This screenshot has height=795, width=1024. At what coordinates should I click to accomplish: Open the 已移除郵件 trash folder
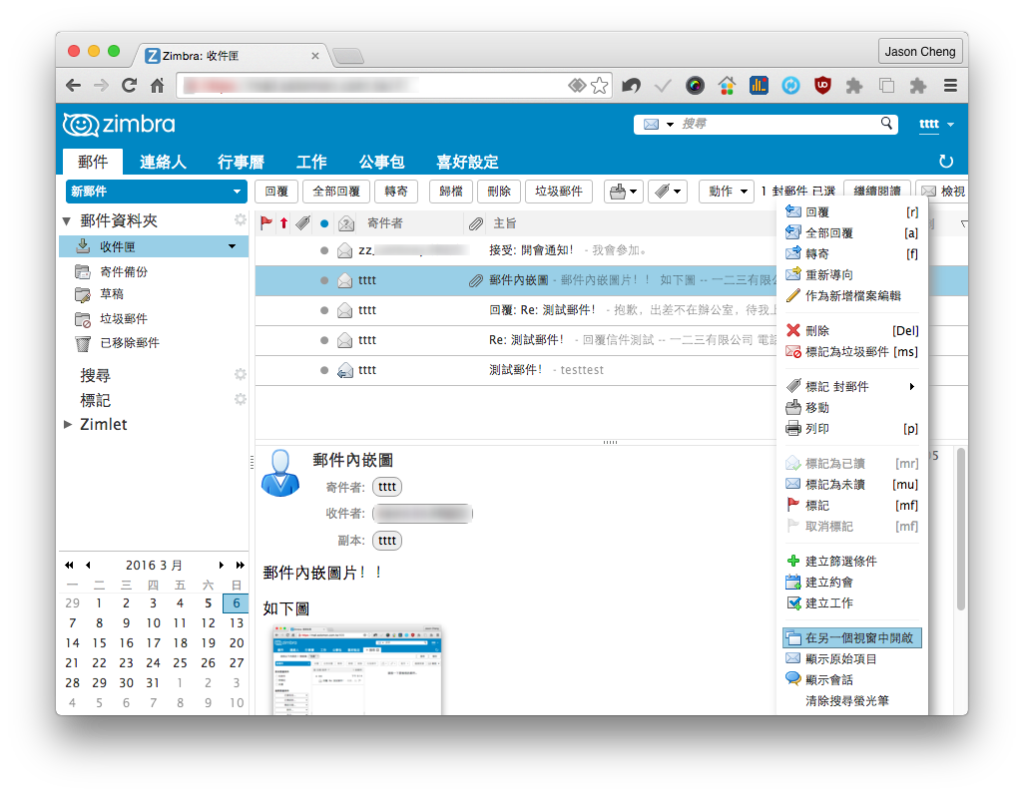point(129,343)
